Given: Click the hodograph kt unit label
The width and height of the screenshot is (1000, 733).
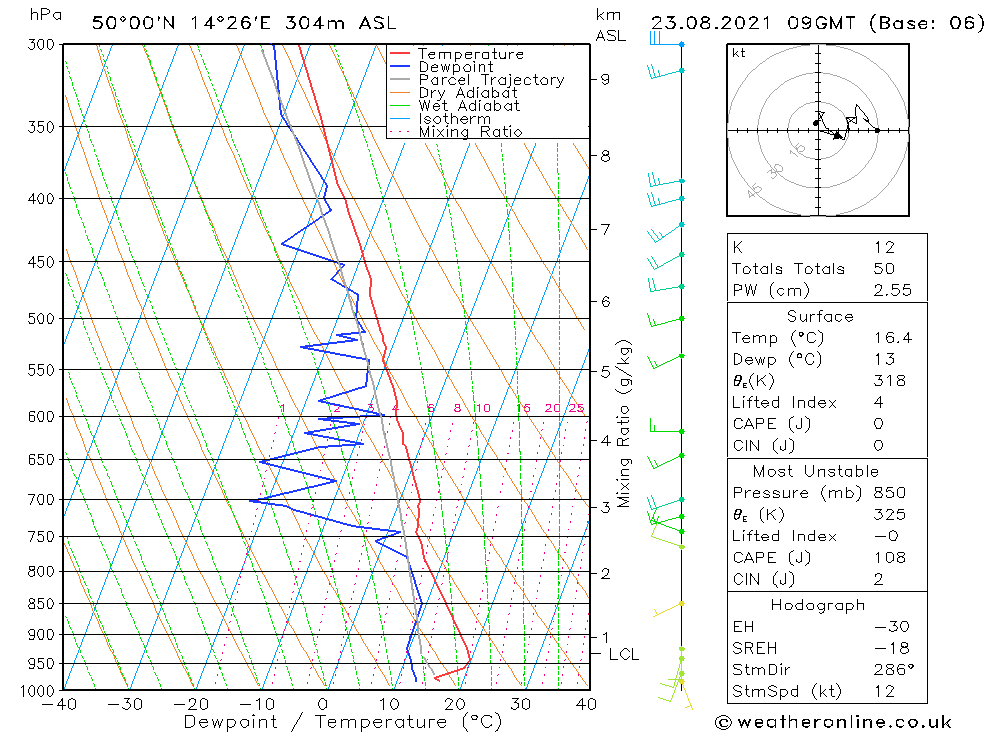Looking at the screenshot, I should 739,53.
